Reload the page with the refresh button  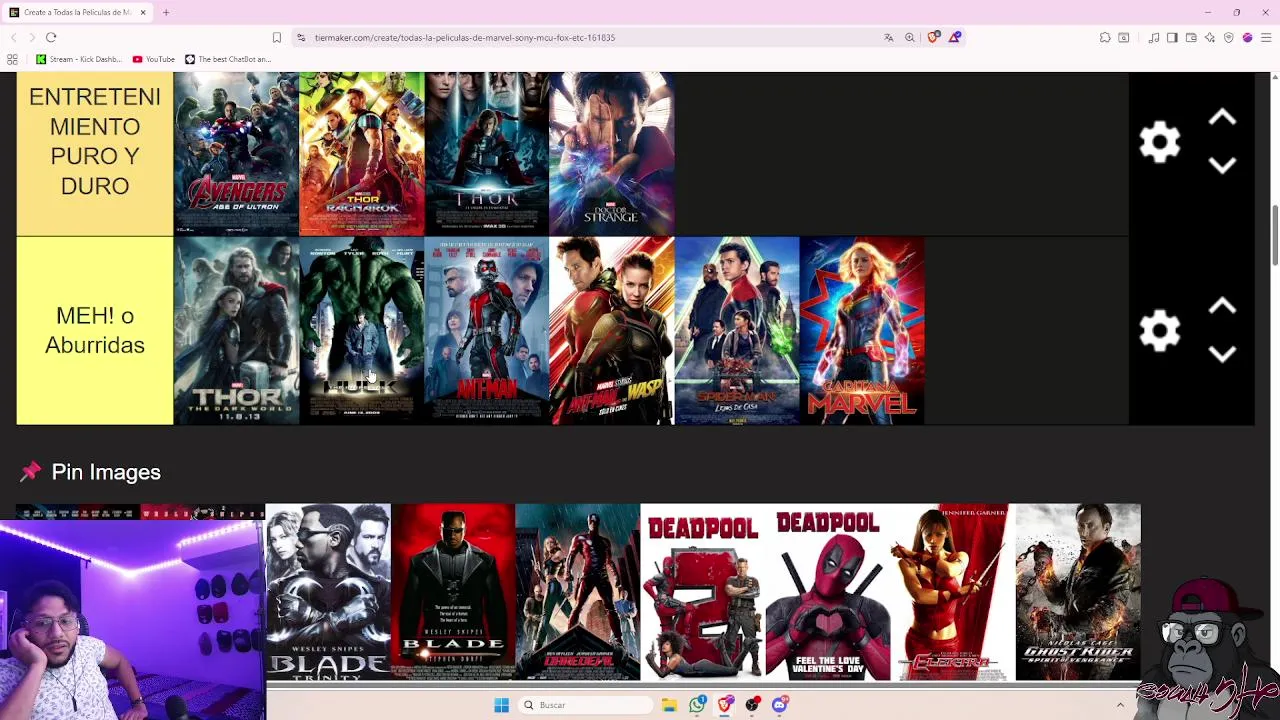pos(51,37)
